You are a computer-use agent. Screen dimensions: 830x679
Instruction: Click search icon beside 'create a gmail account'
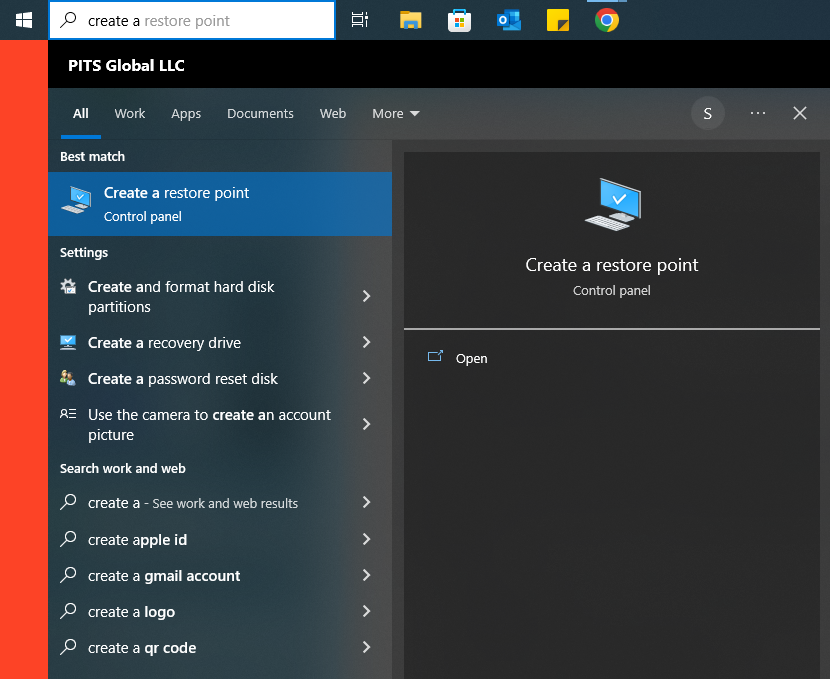[x=68, y=575]
